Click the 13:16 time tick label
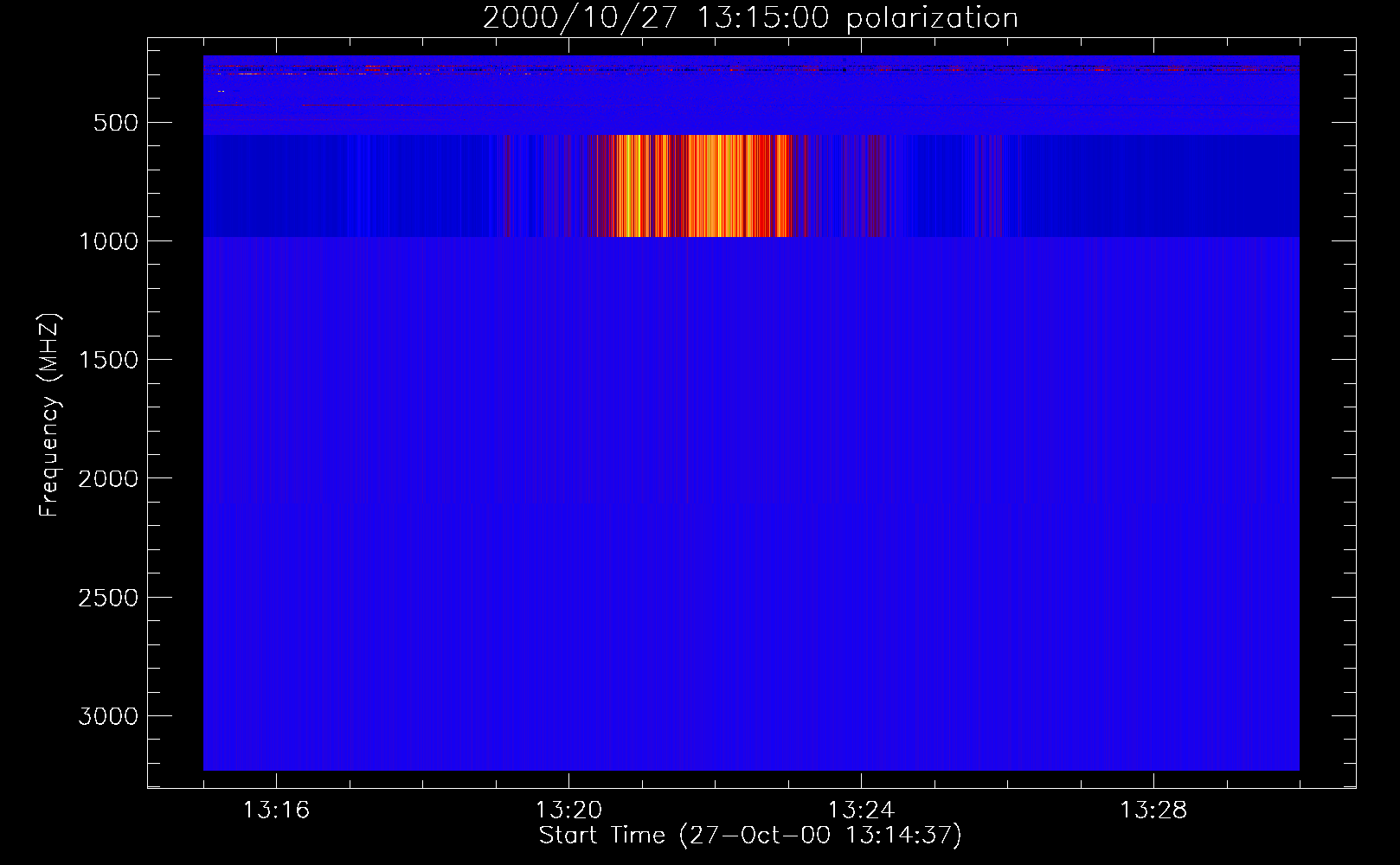 [276, 811]
